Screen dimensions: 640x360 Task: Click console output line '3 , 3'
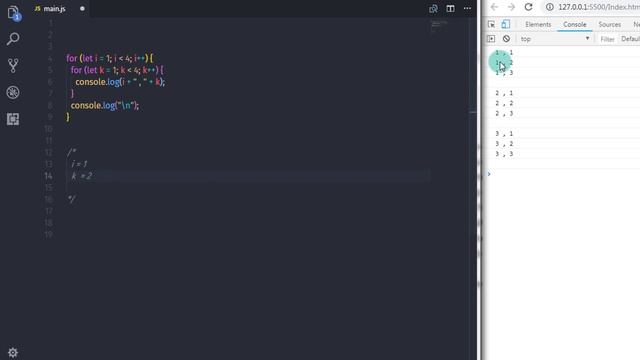[504, 154]
